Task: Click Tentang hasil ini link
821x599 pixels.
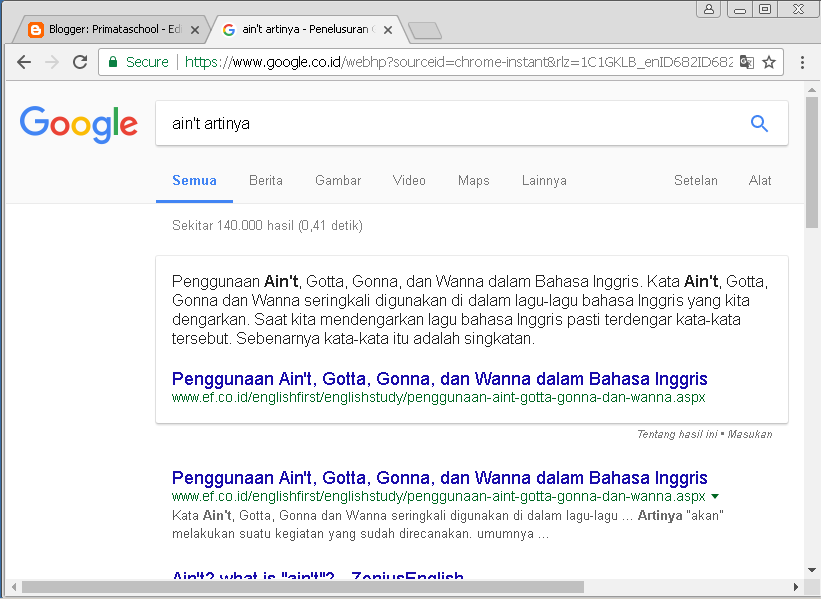Action: coord(677,434)
